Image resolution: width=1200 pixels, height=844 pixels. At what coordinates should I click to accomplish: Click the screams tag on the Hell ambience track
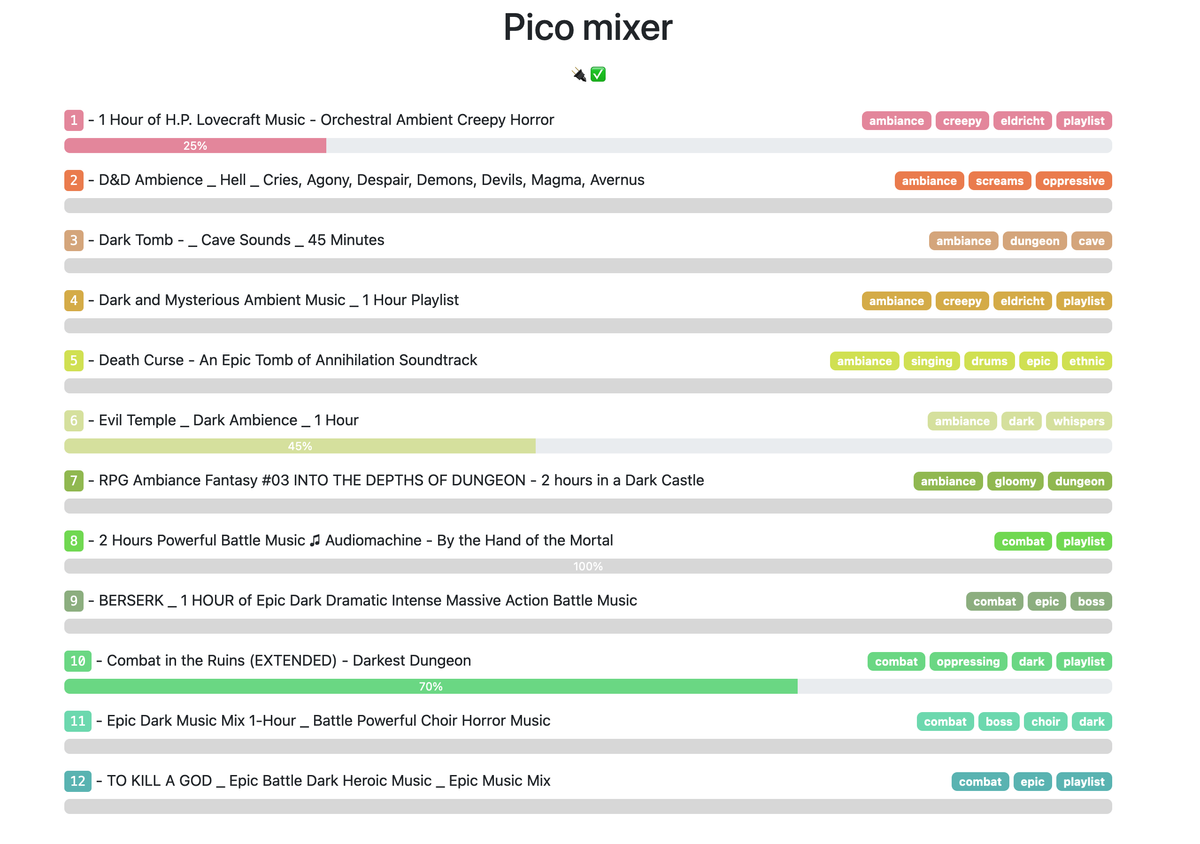click(999, 180)
